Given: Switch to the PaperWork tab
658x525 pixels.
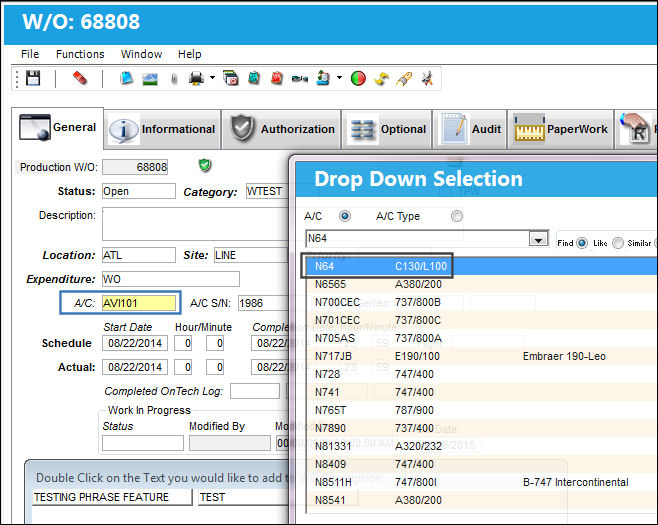Looking at the screenshot, I should [561, 129].
